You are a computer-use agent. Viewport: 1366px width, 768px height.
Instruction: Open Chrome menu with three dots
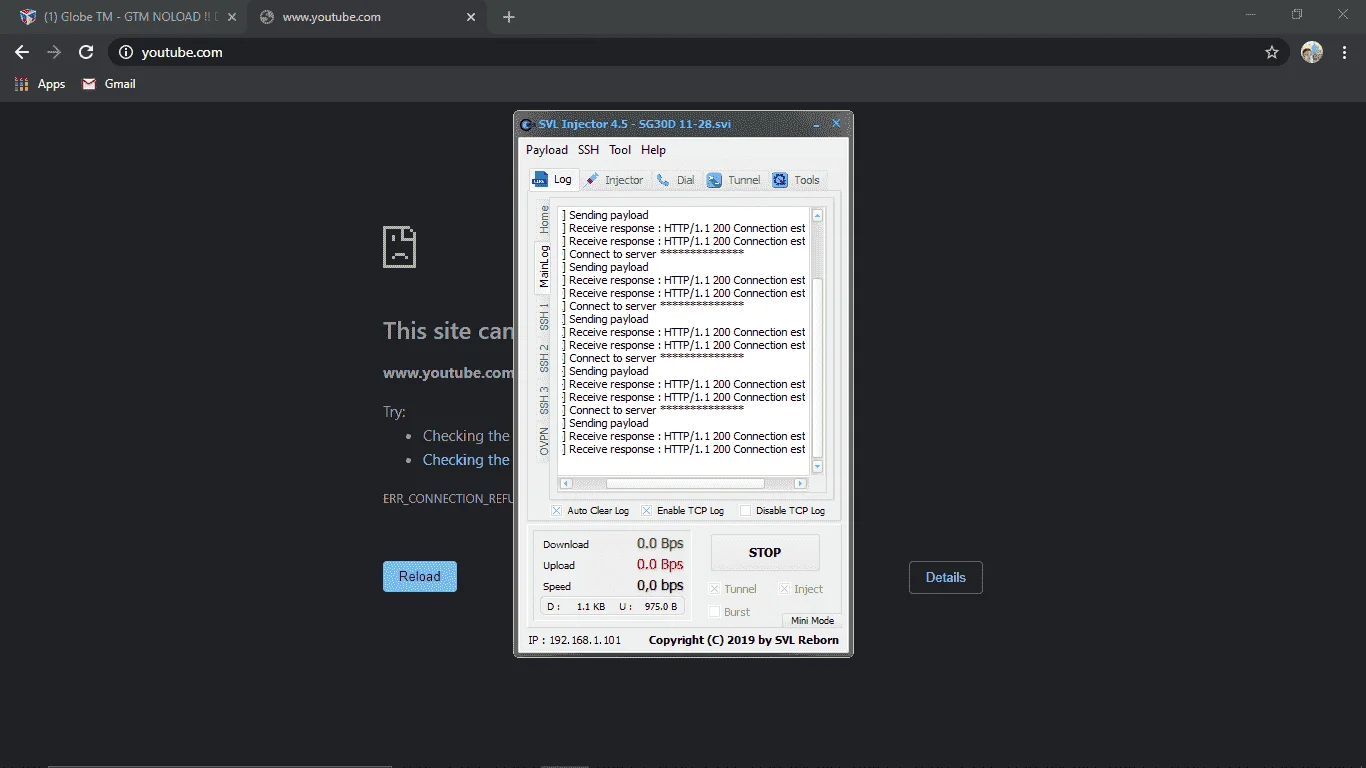click(1343, 52)
